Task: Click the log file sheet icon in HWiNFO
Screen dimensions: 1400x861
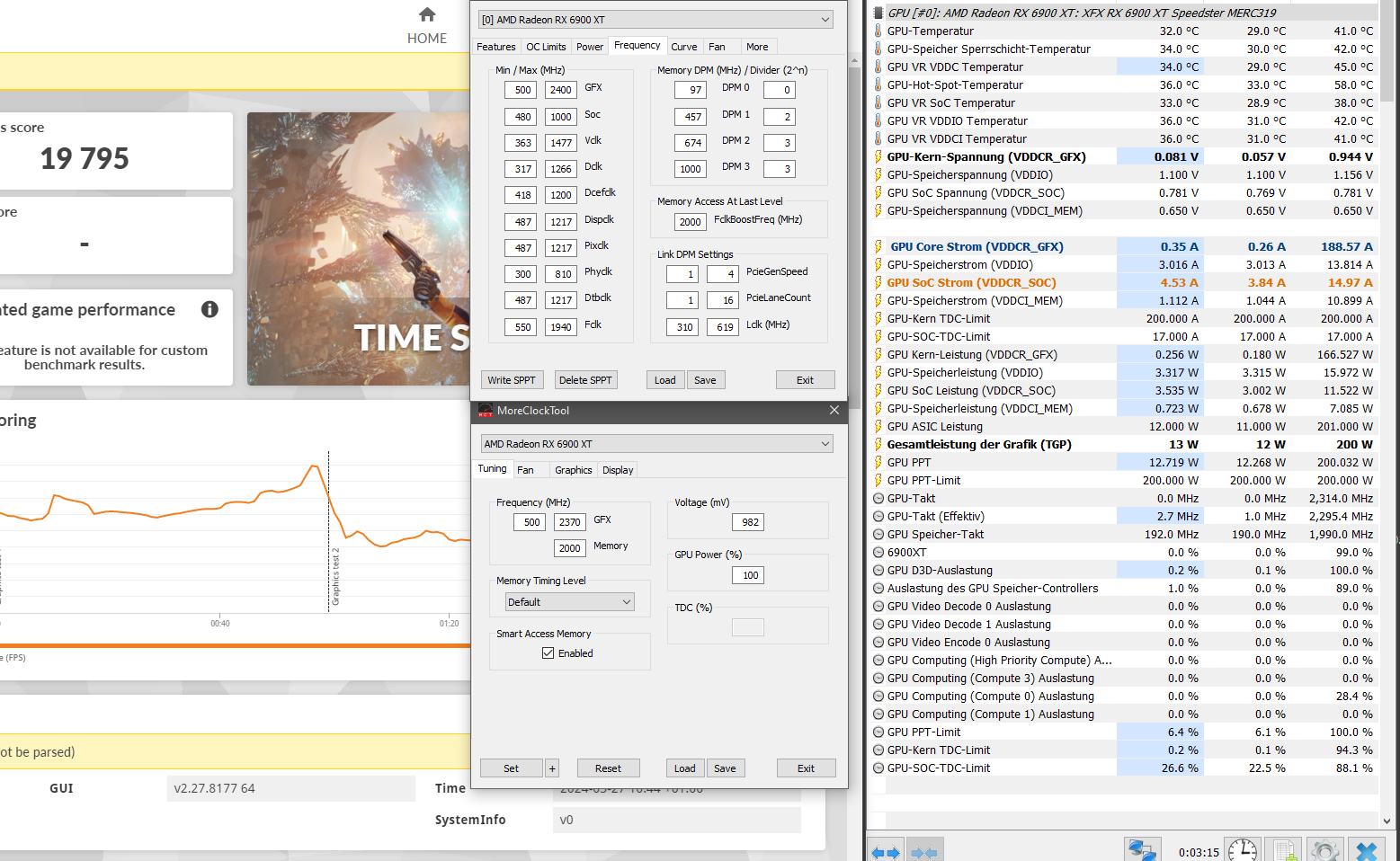Action: click(1284, 850)
